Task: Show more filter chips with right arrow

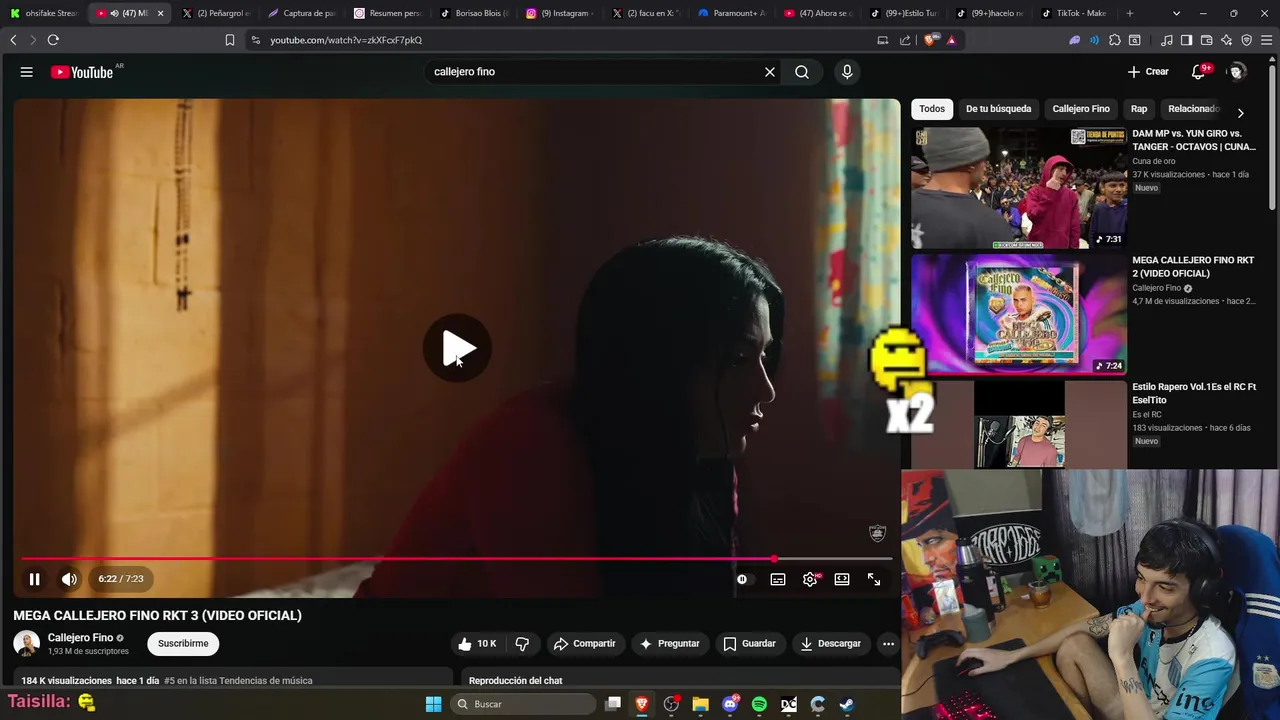Action: point(1241,113)
